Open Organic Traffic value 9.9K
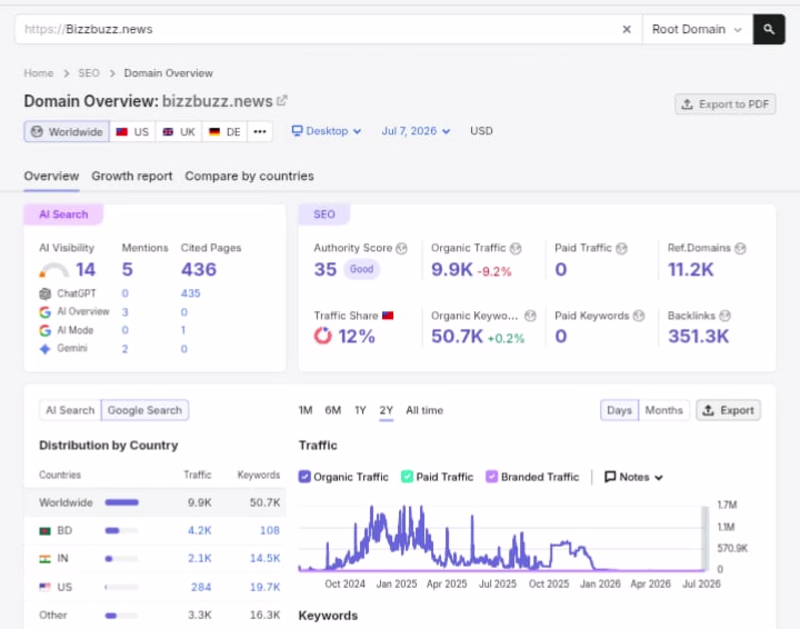Viewport: 800px width, 629px height. [452, 269]
